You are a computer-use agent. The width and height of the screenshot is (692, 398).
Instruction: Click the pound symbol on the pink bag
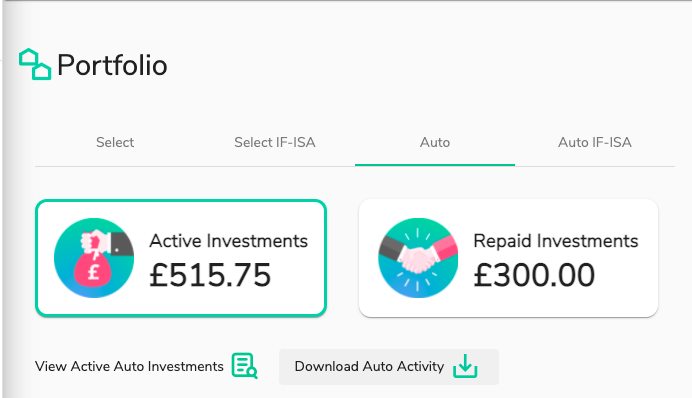click(94, 271)
